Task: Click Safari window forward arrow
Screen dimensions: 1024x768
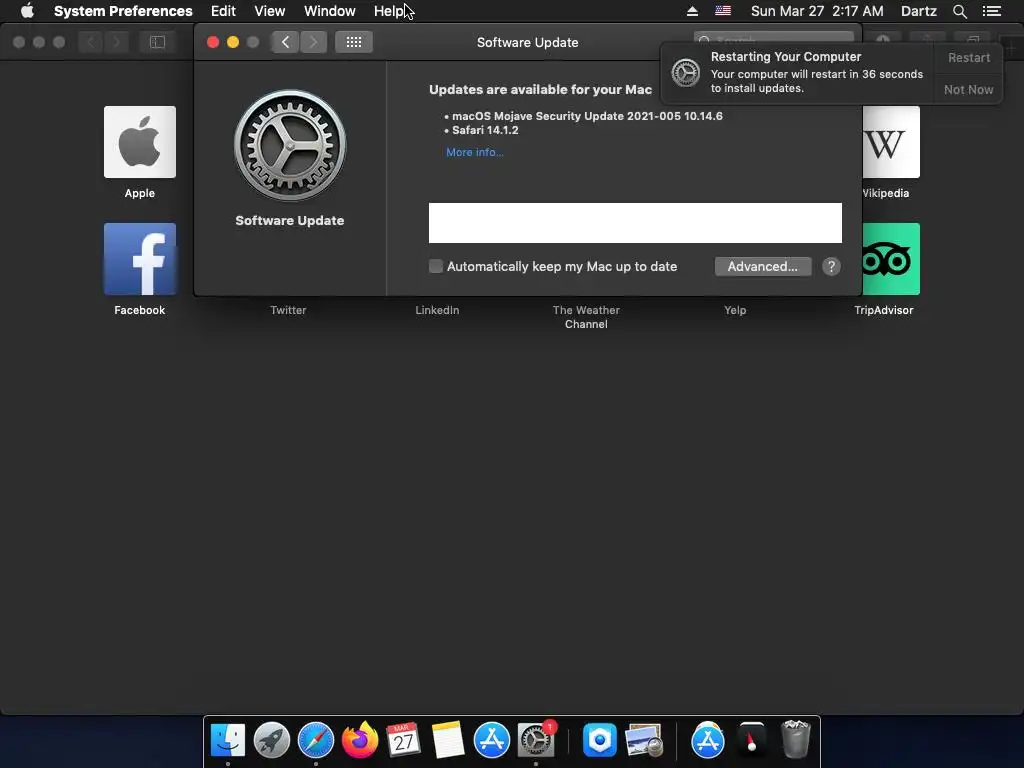Action: pyautogui.click(x=116, y=42)
